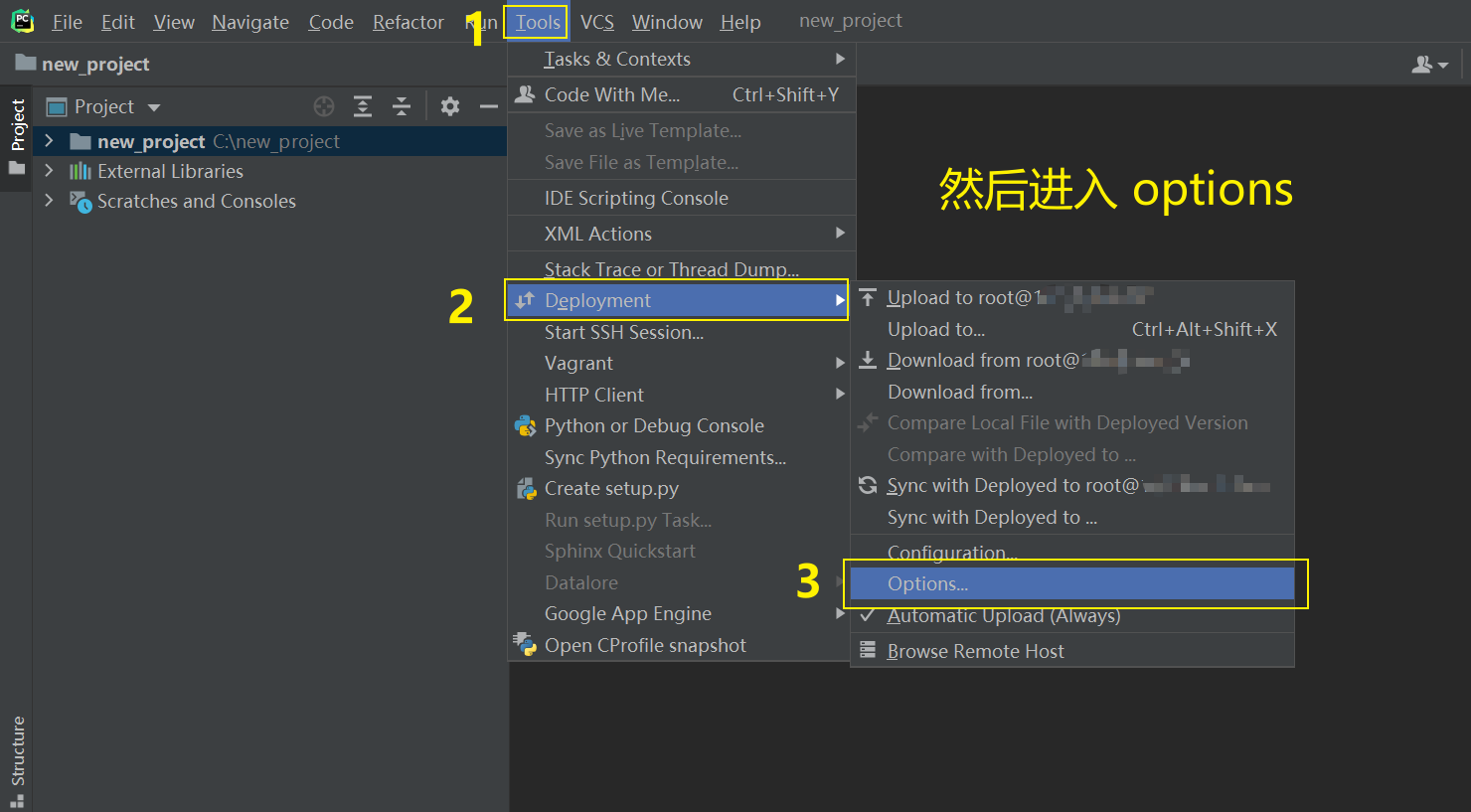1471x812 pixels.
Task: Click the Compare Local File with Deployed Version icon
Action: tap(868, 422)
